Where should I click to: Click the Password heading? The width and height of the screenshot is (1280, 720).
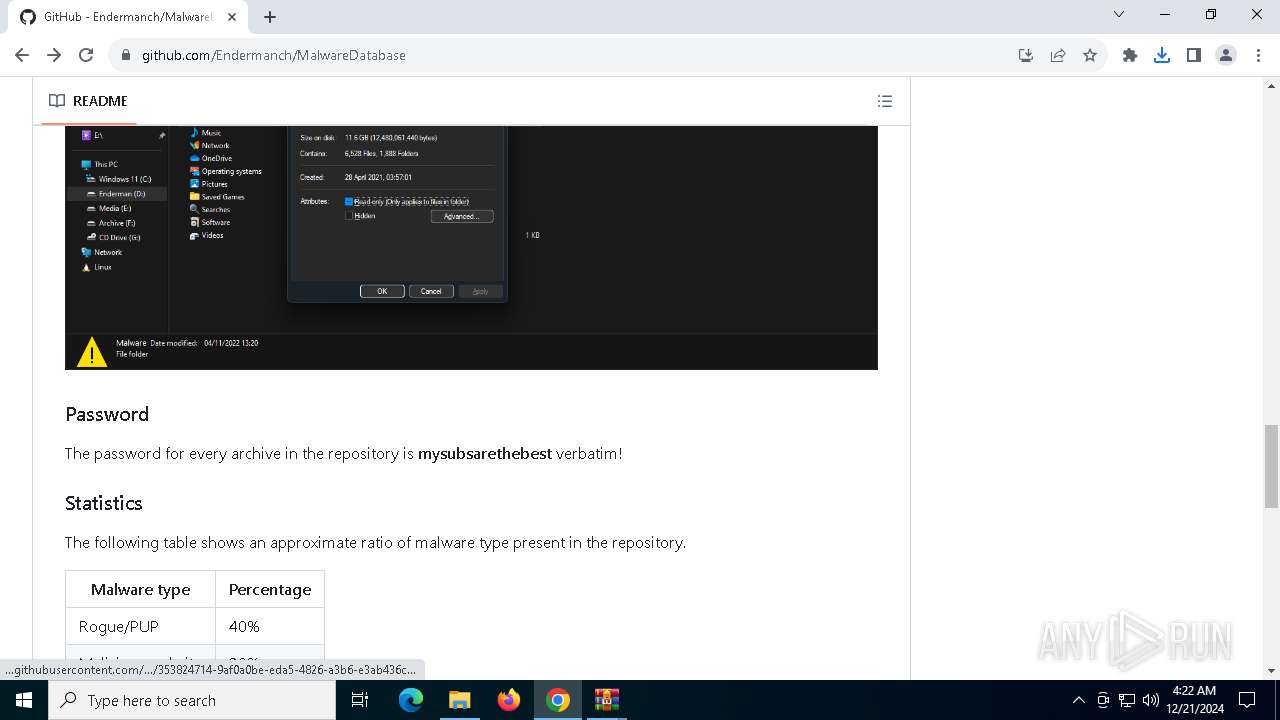(107, 414)
